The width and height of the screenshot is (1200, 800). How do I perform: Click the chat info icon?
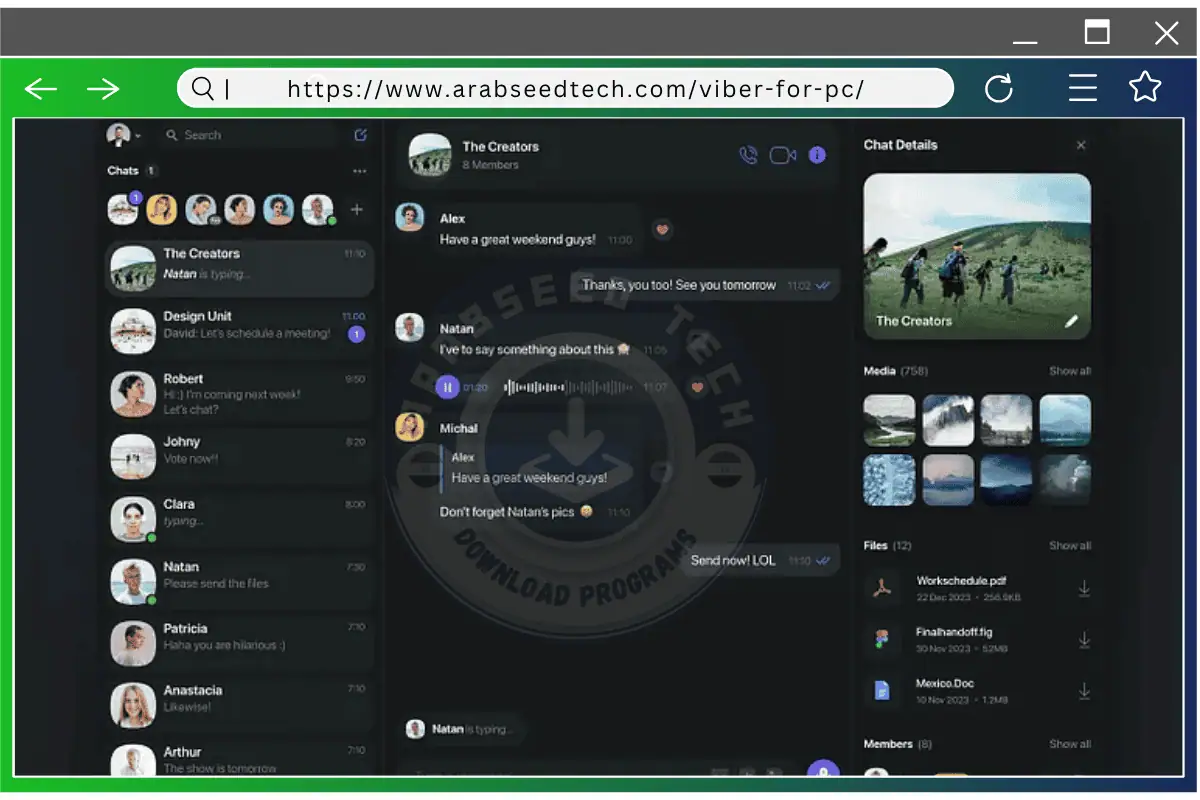(x=817, y=155)
